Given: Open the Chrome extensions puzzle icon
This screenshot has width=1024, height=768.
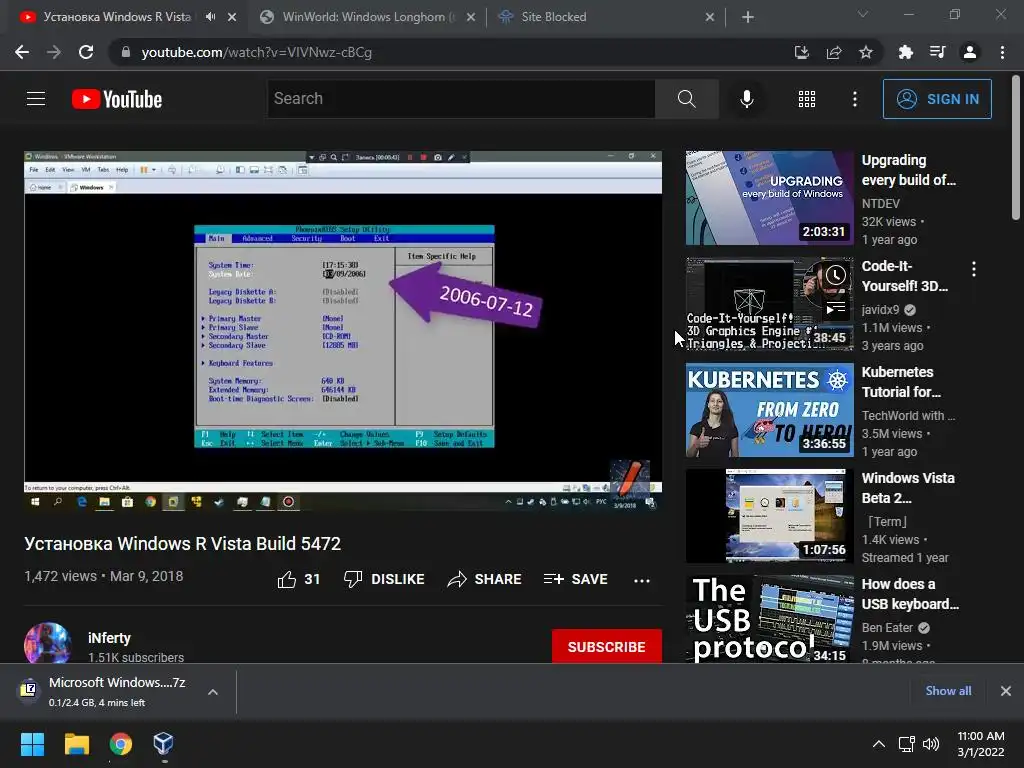Looking at the screenshot, I should (x=906, y=52).
